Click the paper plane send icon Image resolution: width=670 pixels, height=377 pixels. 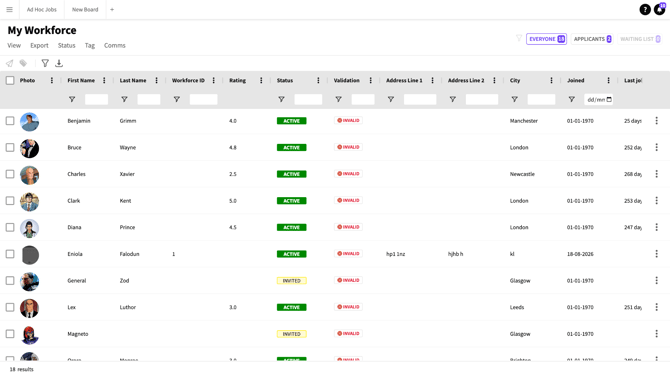click(x=9, y=63)
